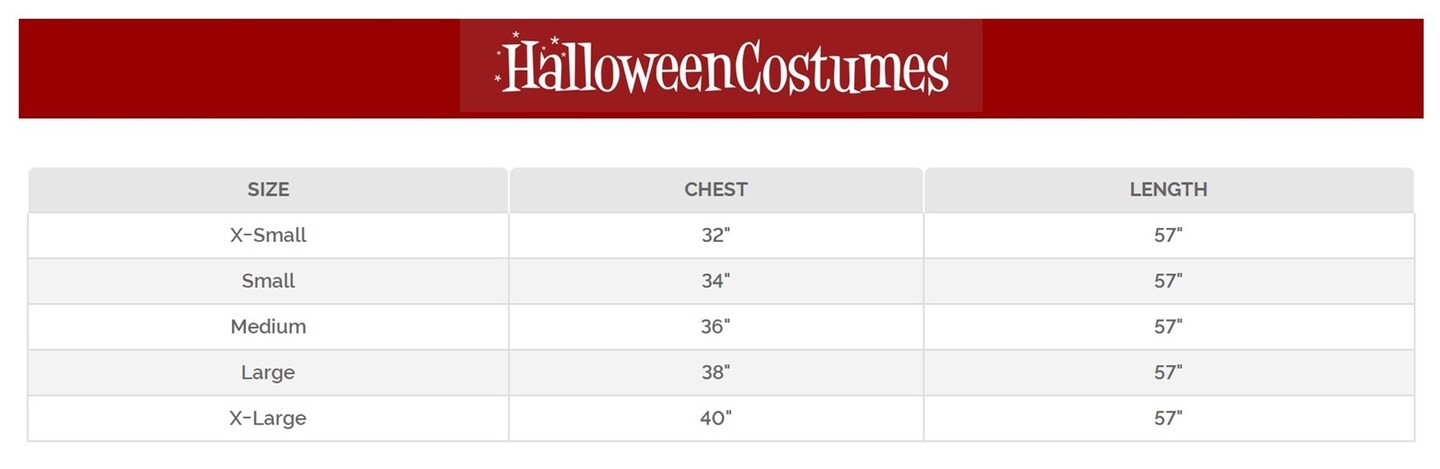This screenshot has width=1440, height=469.
Task: Click the Medium row length value
Action: click(1168, 327)
